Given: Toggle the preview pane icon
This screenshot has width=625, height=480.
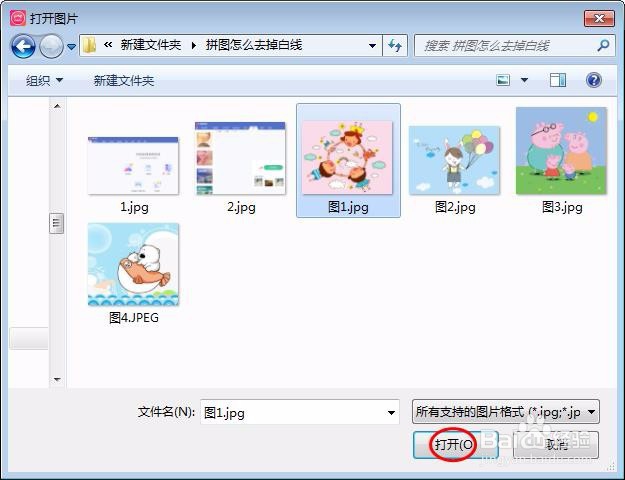Looking at the screenshot, I should [x=558, y=80].
